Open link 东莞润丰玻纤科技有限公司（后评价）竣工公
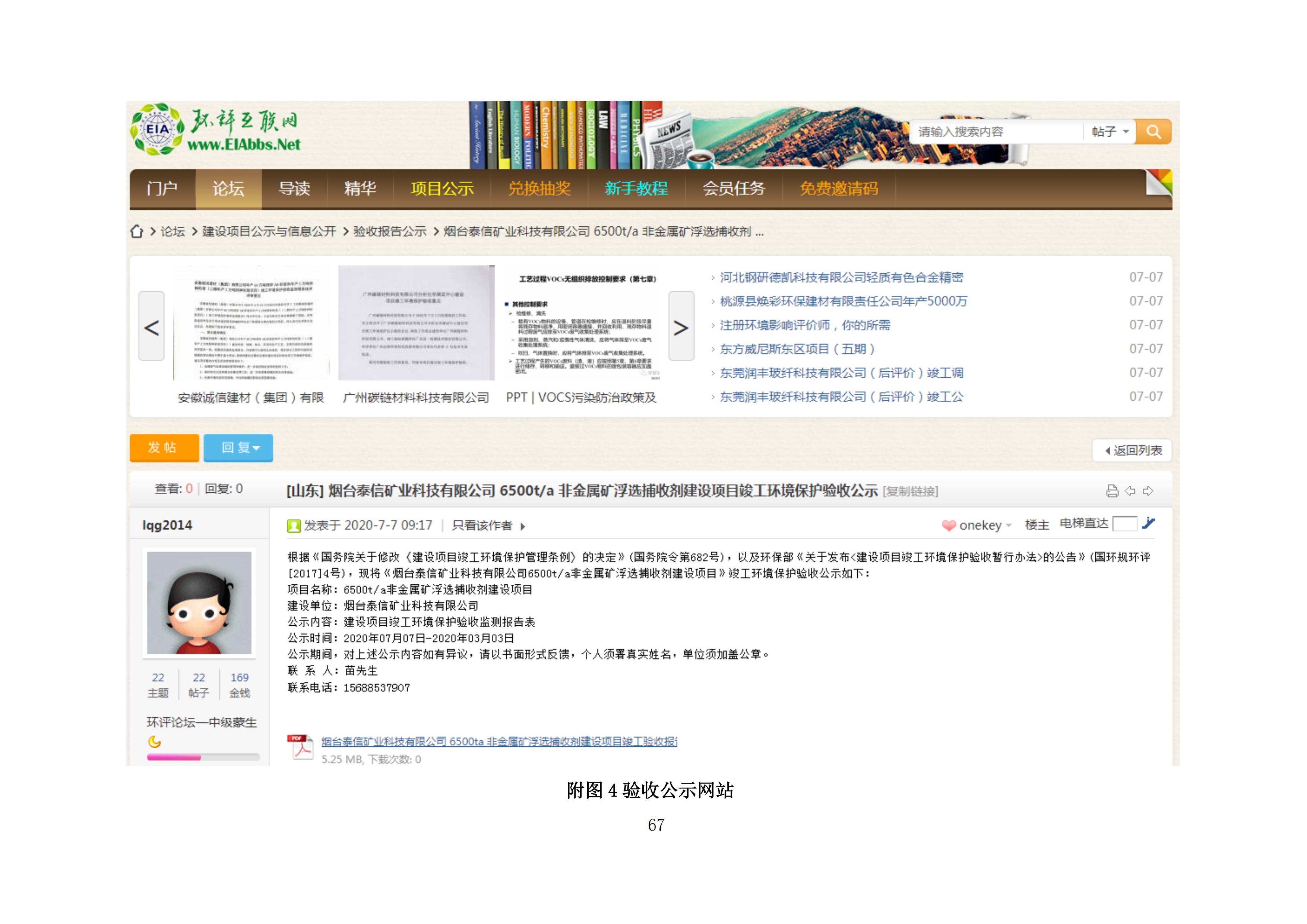The height and width of the screenshot is (924, 1307). point(841,397)
